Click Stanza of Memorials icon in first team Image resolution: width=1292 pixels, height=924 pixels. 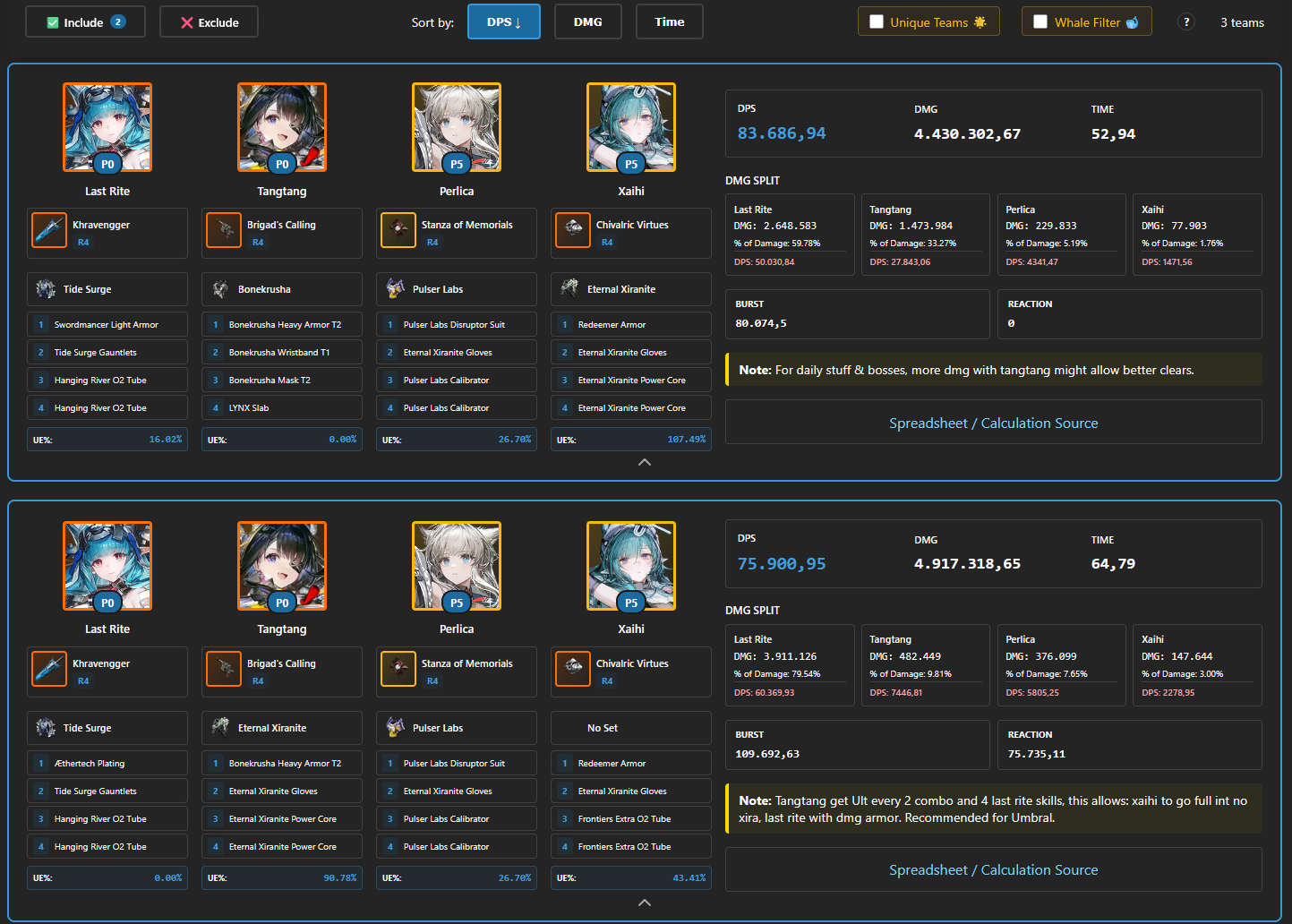point(398,230)
